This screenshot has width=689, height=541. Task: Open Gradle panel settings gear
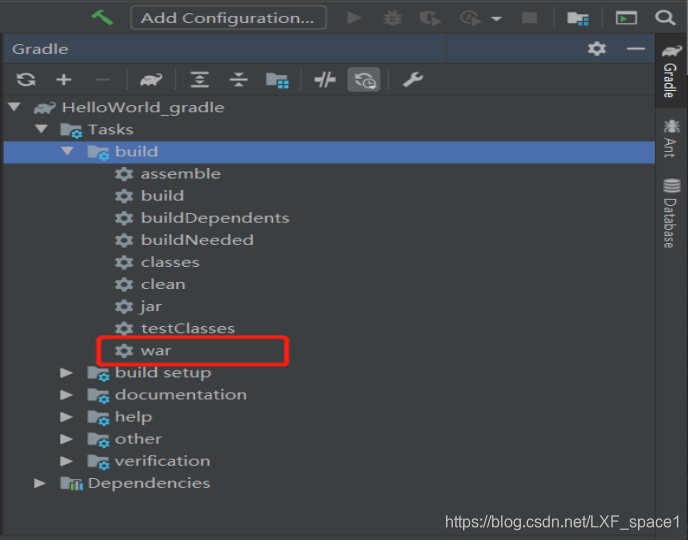(x=597, y=48)
